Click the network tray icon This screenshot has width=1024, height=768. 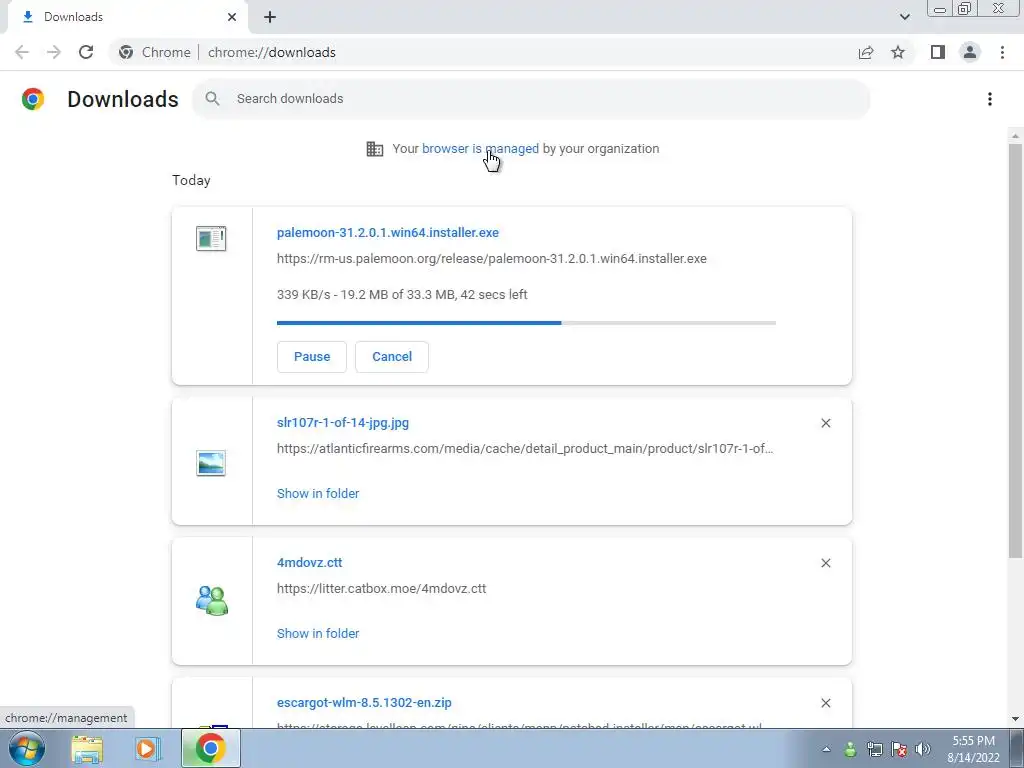pos(874,749)
